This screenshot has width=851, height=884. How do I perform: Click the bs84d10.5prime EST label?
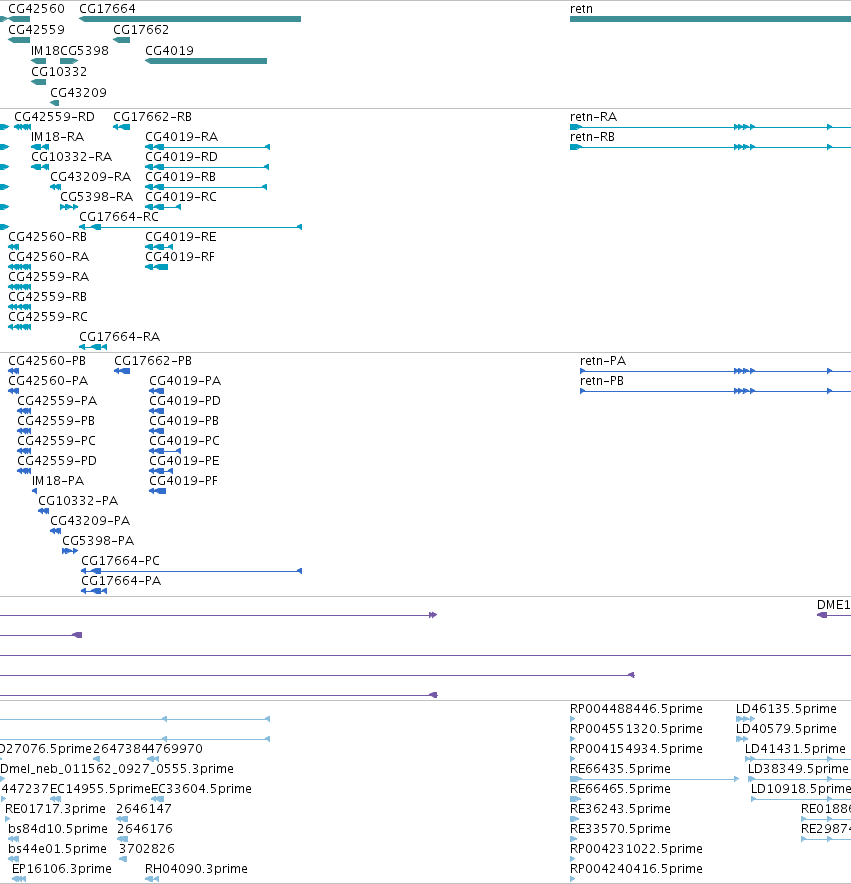[x=58, y=829]
